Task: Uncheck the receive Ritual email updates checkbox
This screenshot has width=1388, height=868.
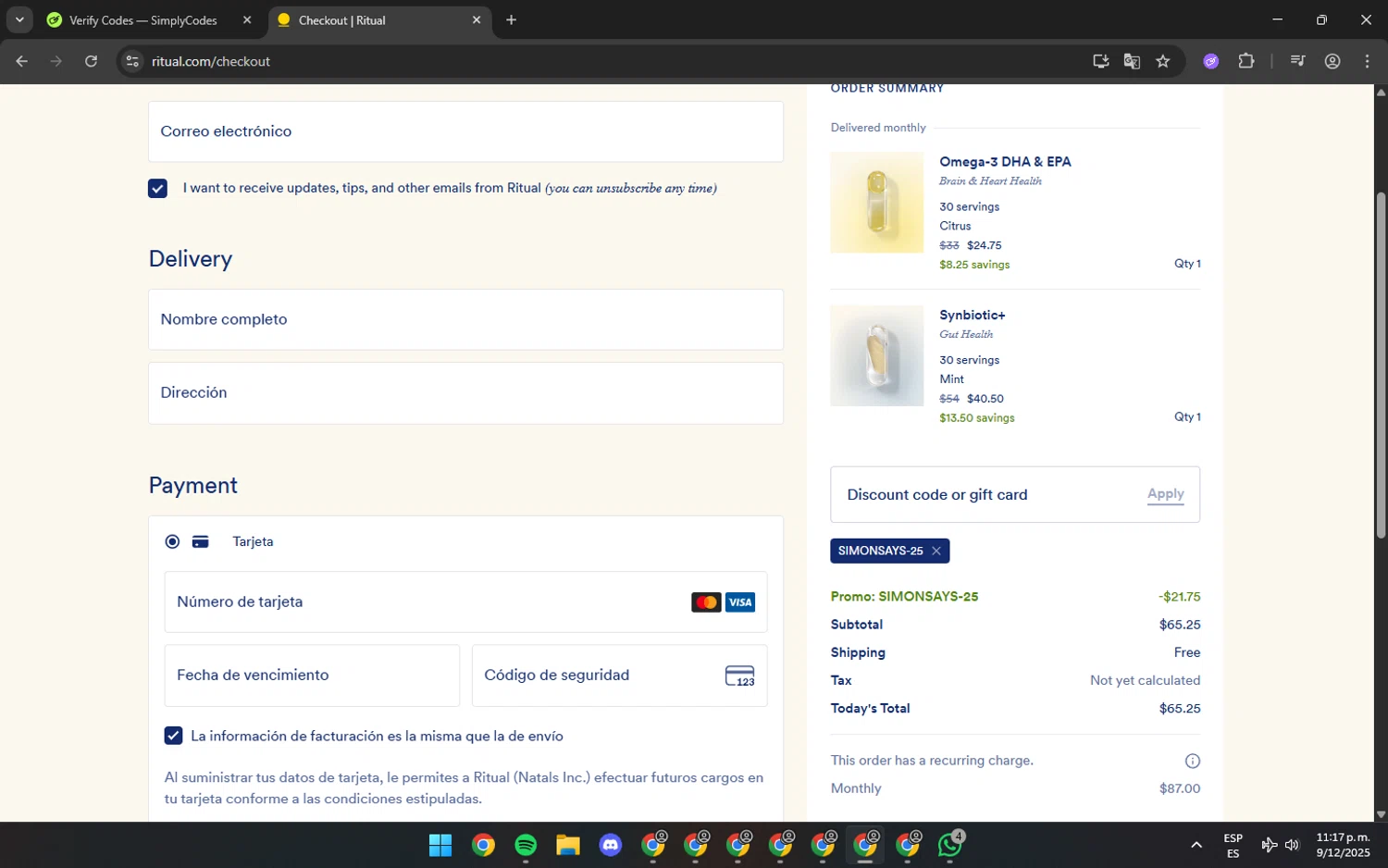Action: coord(157,189)
